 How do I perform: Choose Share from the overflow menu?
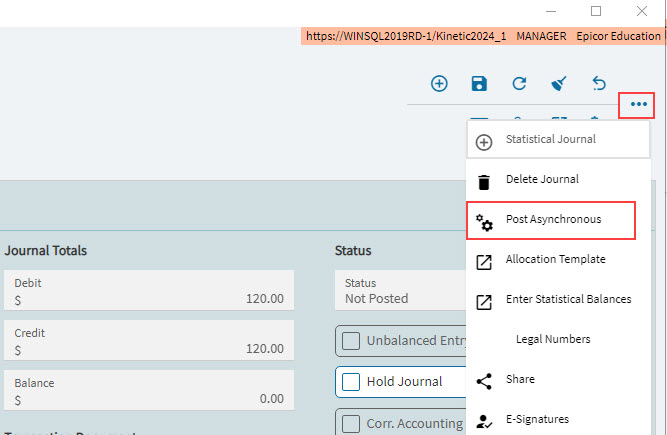(x=558, y=379)
